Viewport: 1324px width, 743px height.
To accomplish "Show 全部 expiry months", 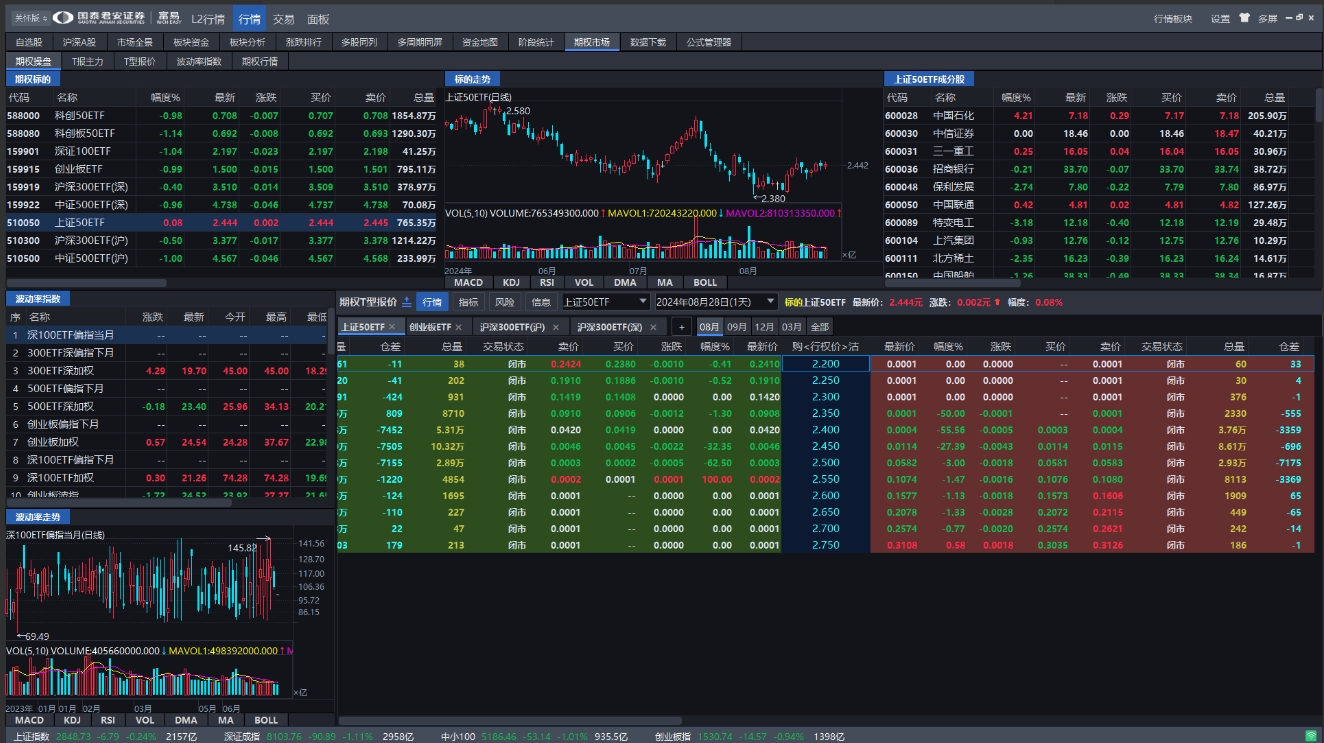I will click(x=819, y=327).
